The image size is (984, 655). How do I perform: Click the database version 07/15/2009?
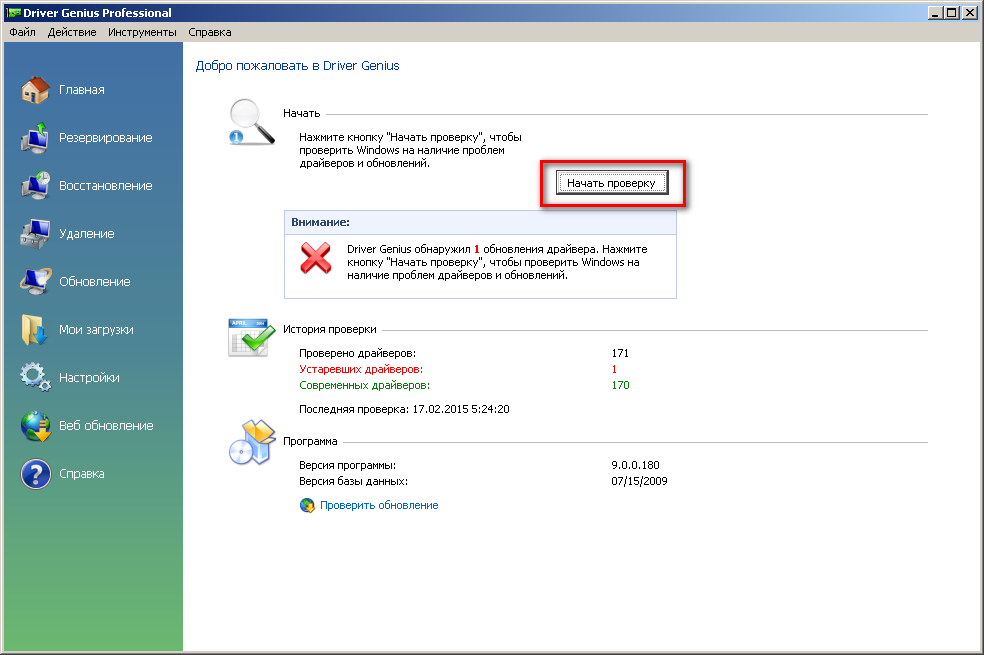[639, 481]
